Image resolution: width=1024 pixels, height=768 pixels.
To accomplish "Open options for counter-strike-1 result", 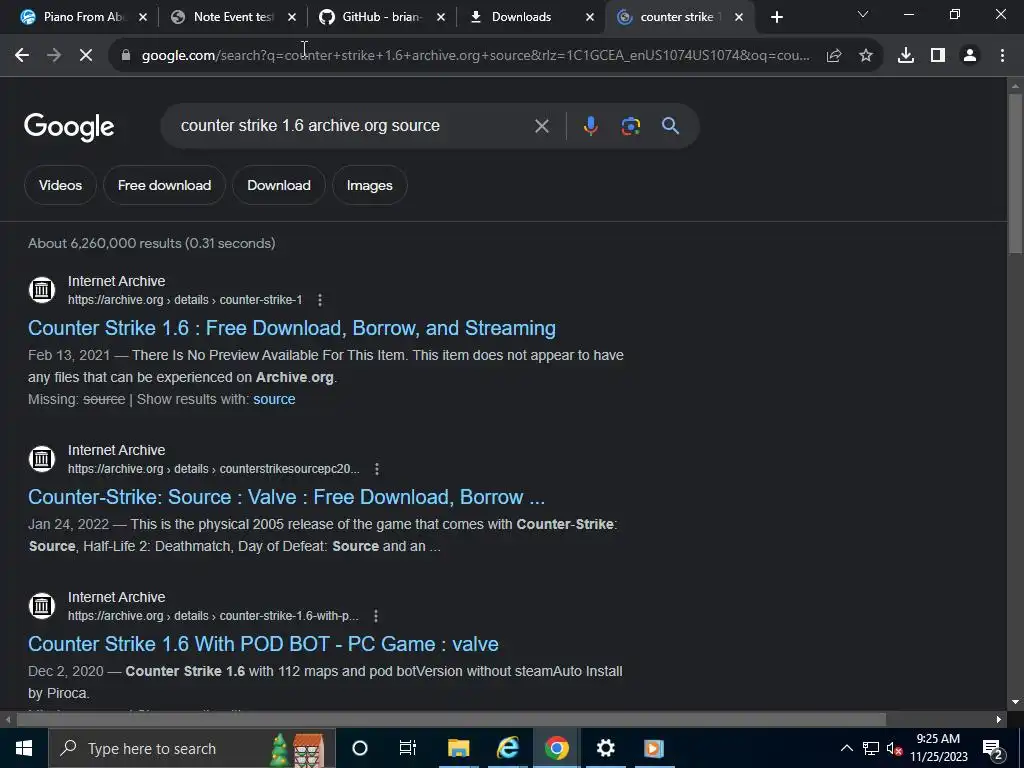I will pyautogui.click(x=319, y=300).
